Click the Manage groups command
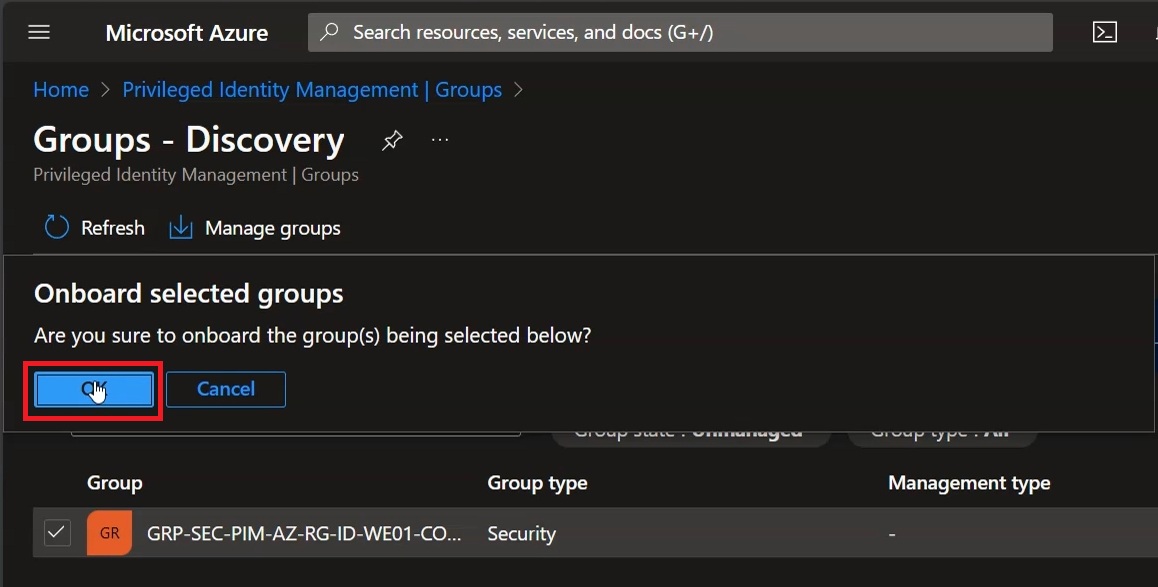The image size is (1158, 587). (x=255, y=228)
